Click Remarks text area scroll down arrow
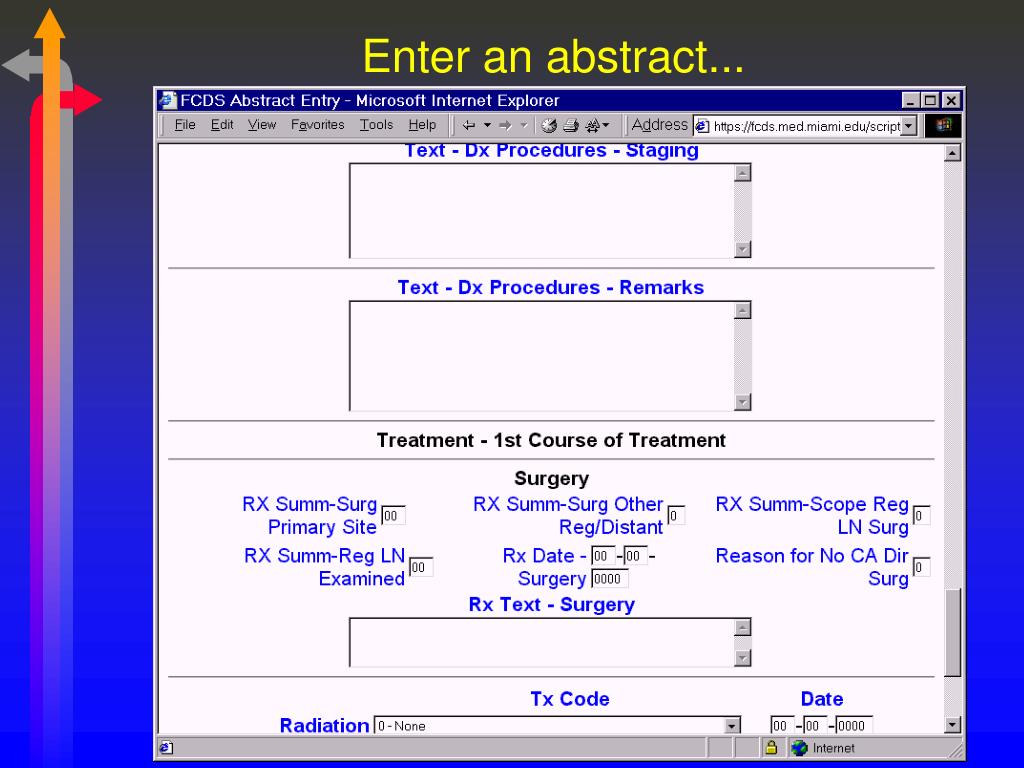This screenshot has width=1024, height=768. tap(743, 402)
